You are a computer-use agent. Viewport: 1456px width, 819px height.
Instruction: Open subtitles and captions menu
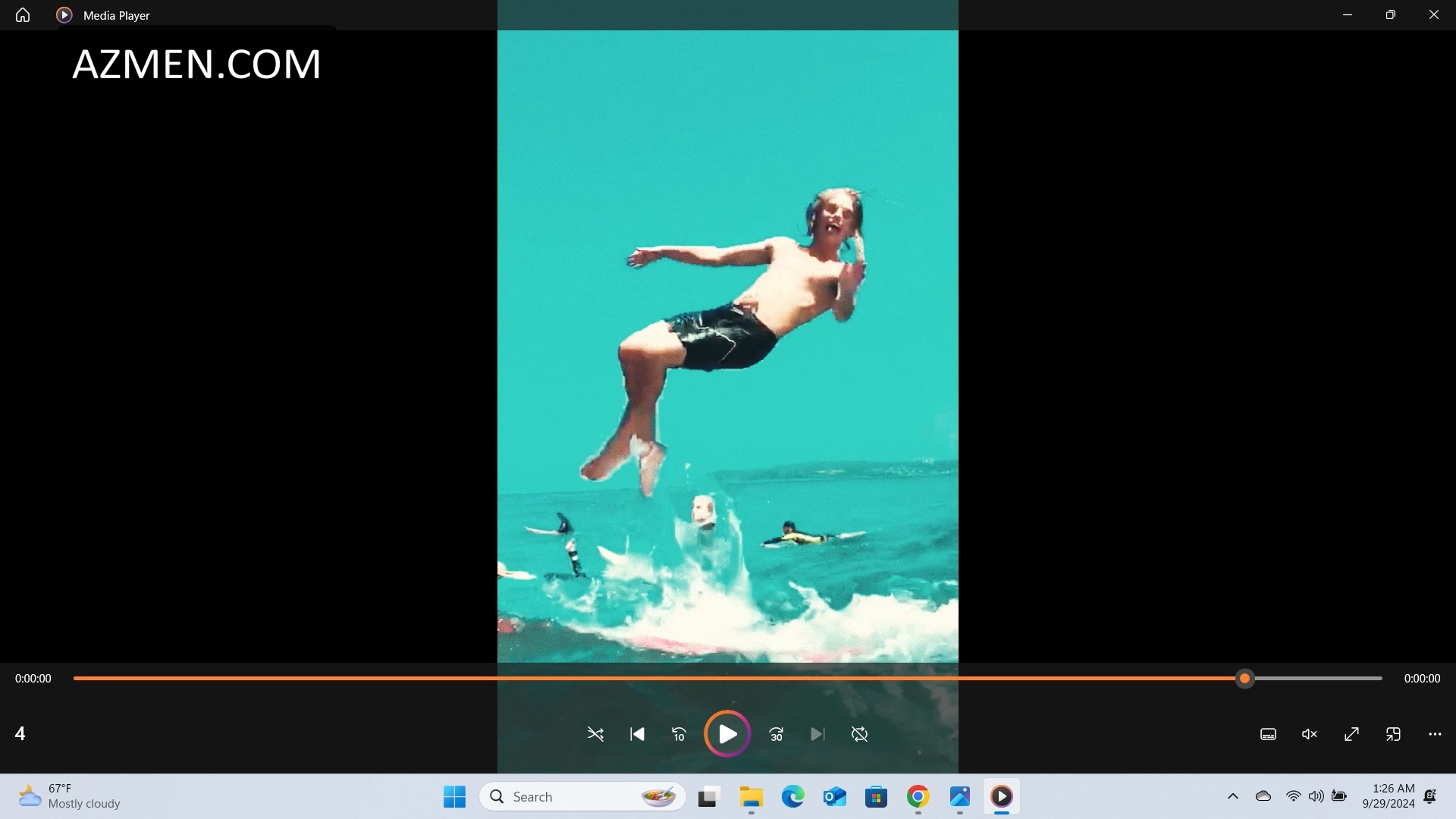(1268, 734)
